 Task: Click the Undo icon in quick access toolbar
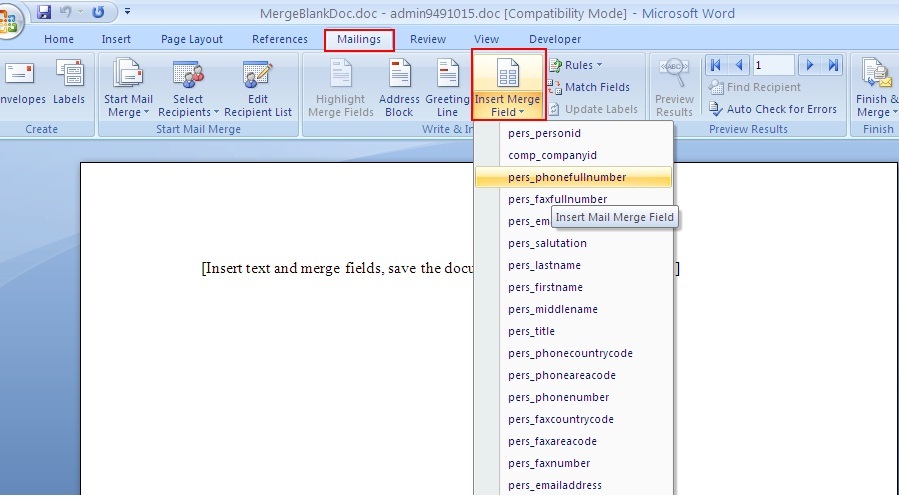65,12
